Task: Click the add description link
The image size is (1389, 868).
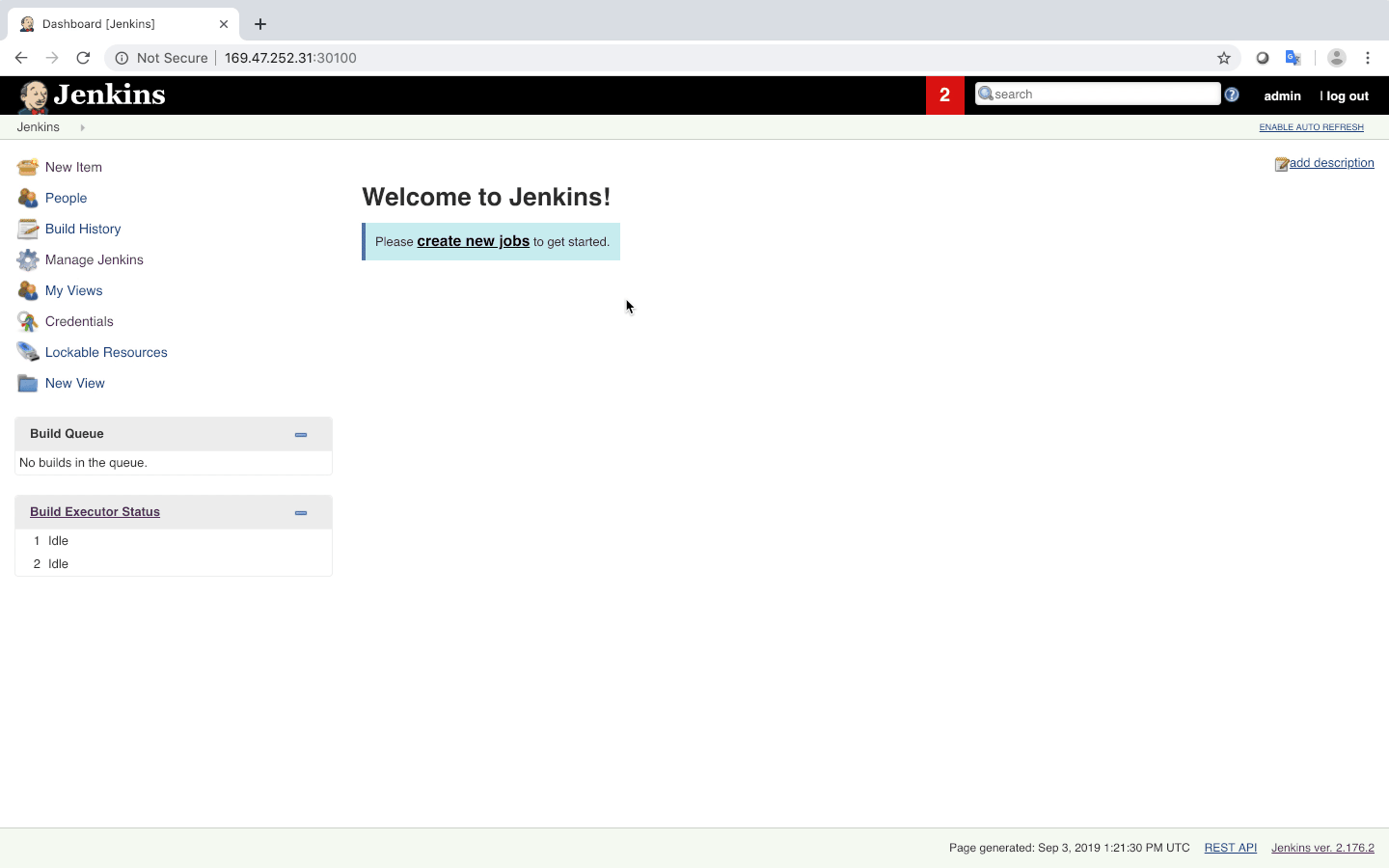Action: 1332,163
